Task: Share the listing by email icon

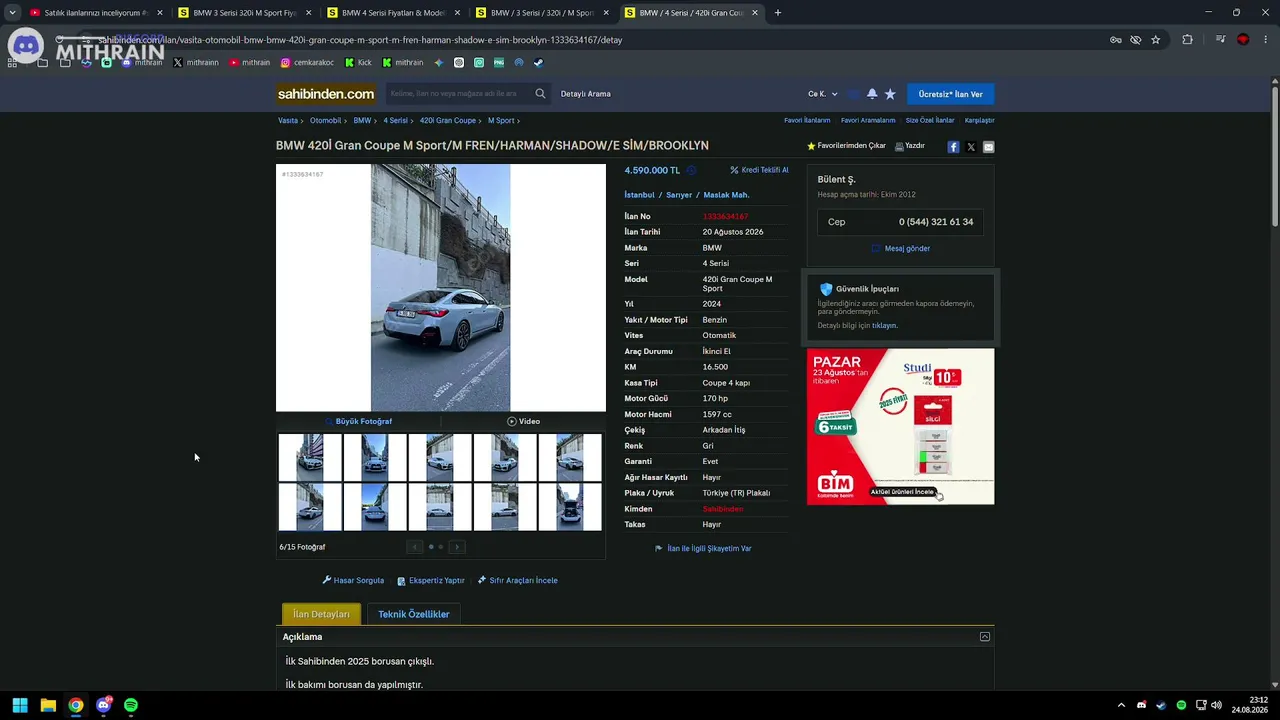Action: click(988, 147)
